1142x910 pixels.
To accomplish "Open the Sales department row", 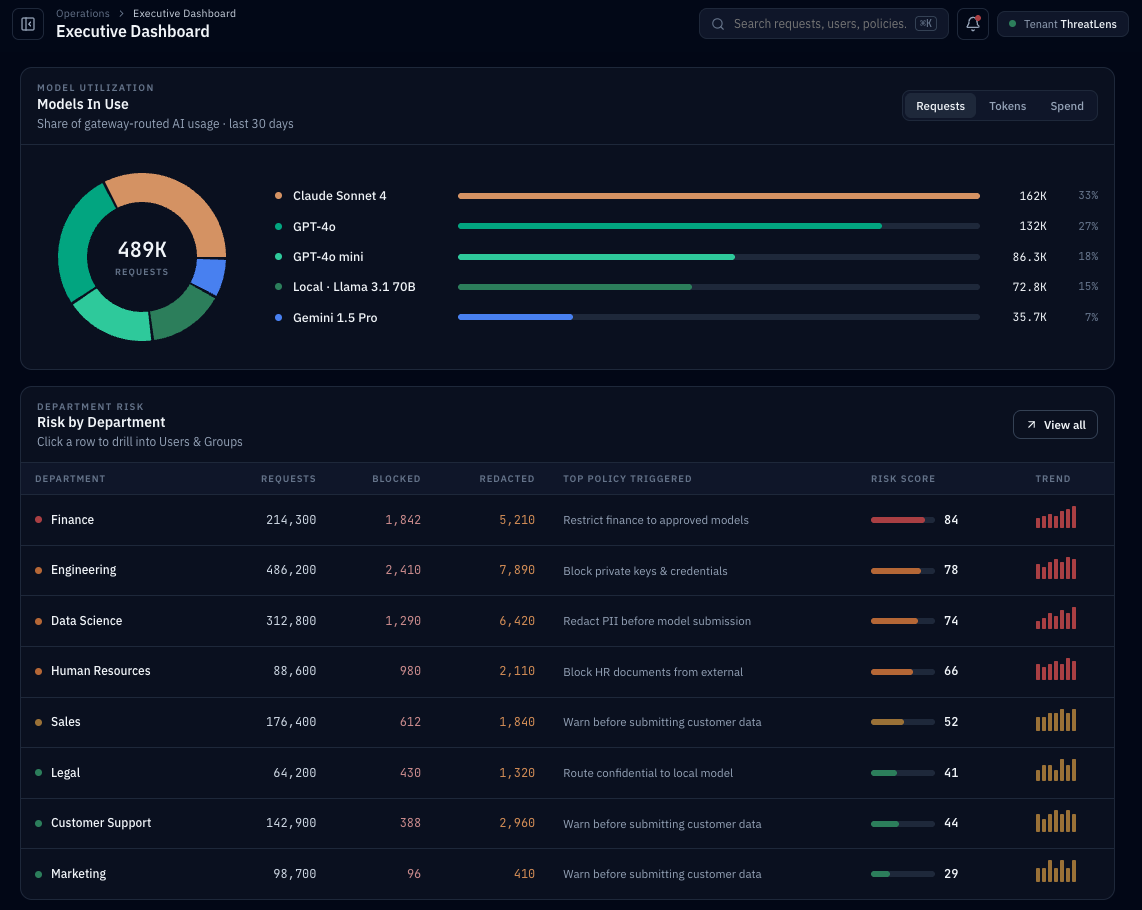I will point(567,722).
